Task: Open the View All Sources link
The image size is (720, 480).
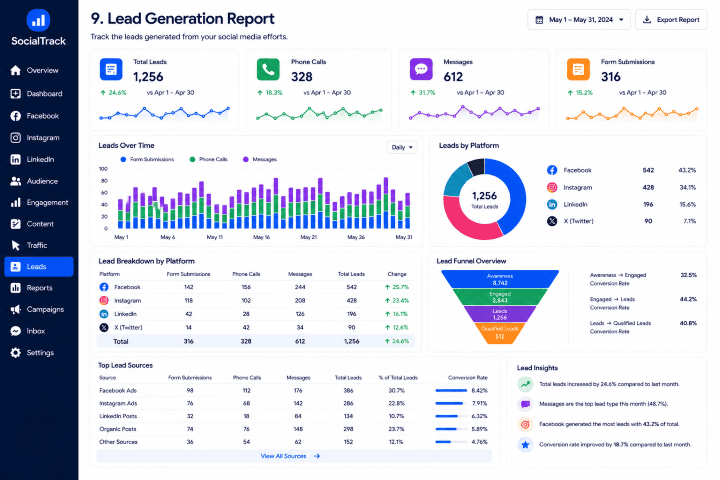Action: point(290,456)
